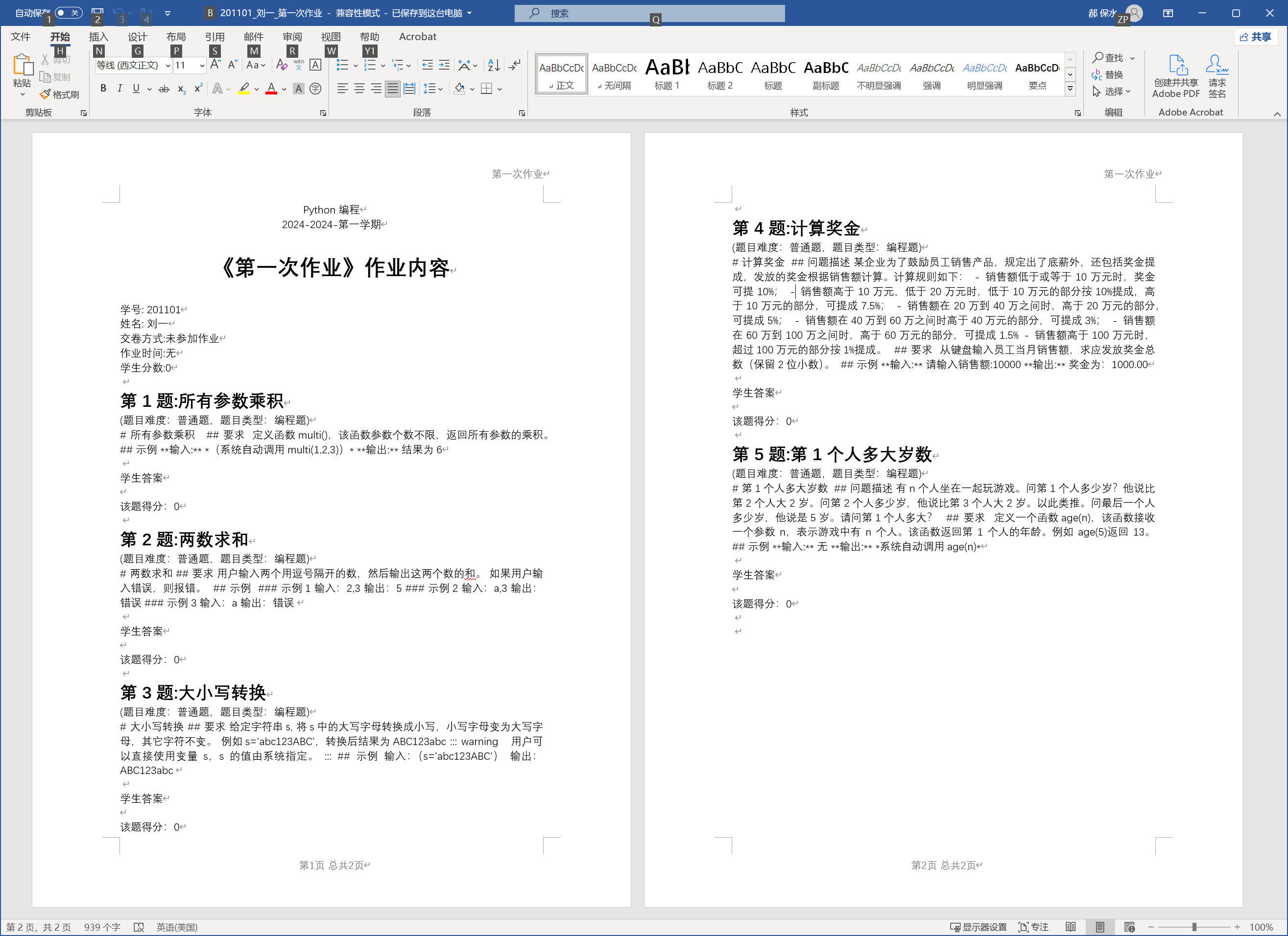Click the Replace button
Image resolution: width=1288 pixels, height=936 pixels.
[1107, 74]
